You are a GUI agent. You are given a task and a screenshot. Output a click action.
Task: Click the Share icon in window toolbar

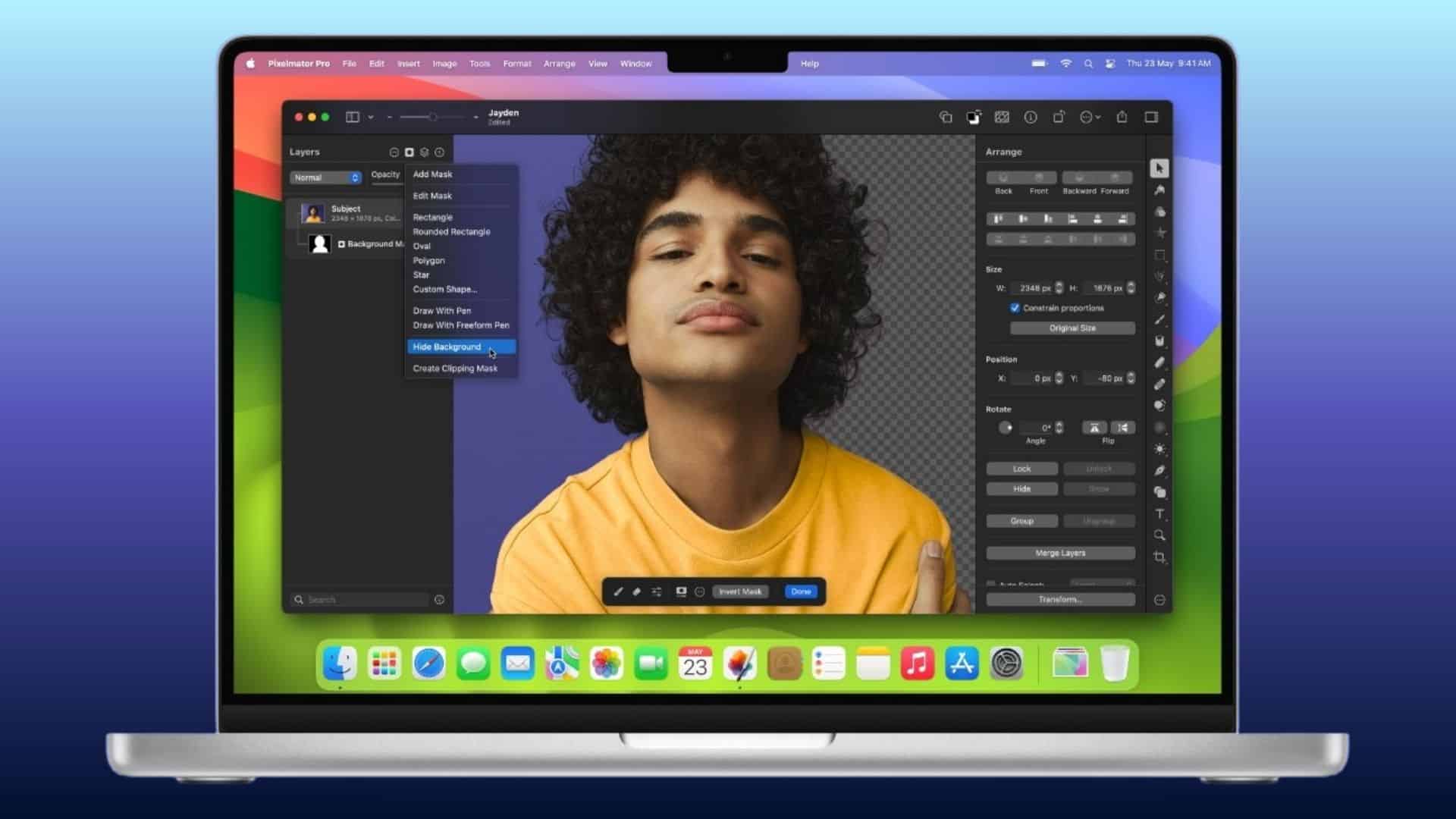coord(1122,117)
